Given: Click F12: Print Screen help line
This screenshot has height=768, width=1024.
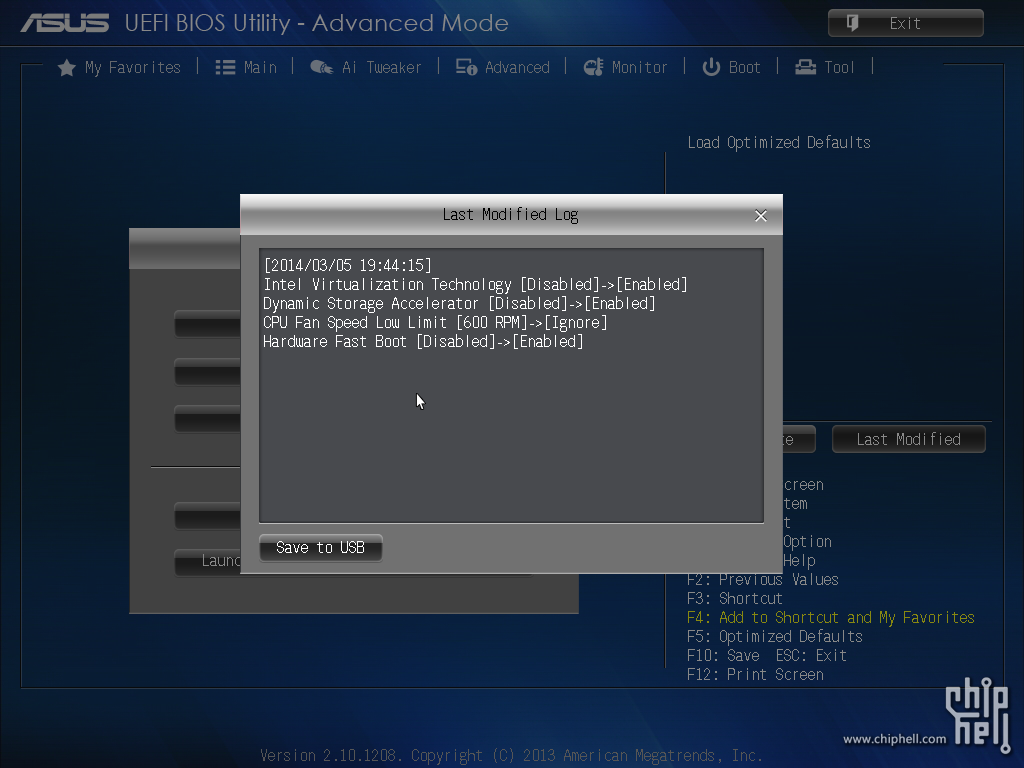Looking at the screenshot, I should (x=756, y=675).
